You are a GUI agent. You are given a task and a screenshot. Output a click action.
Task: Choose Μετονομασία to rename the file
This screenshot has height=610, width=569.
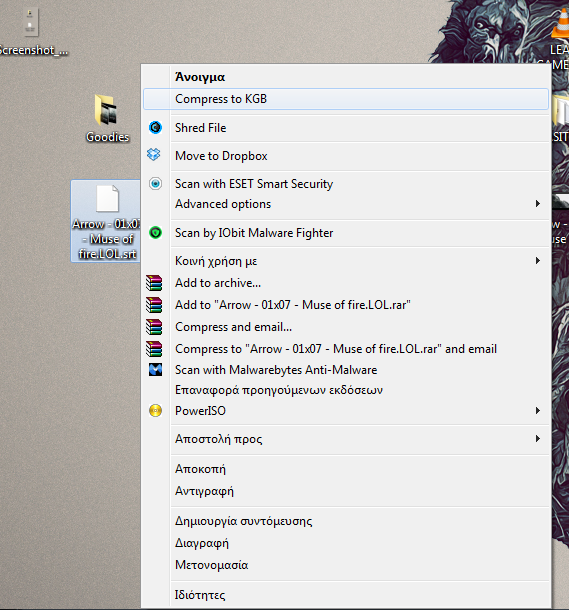346,564
